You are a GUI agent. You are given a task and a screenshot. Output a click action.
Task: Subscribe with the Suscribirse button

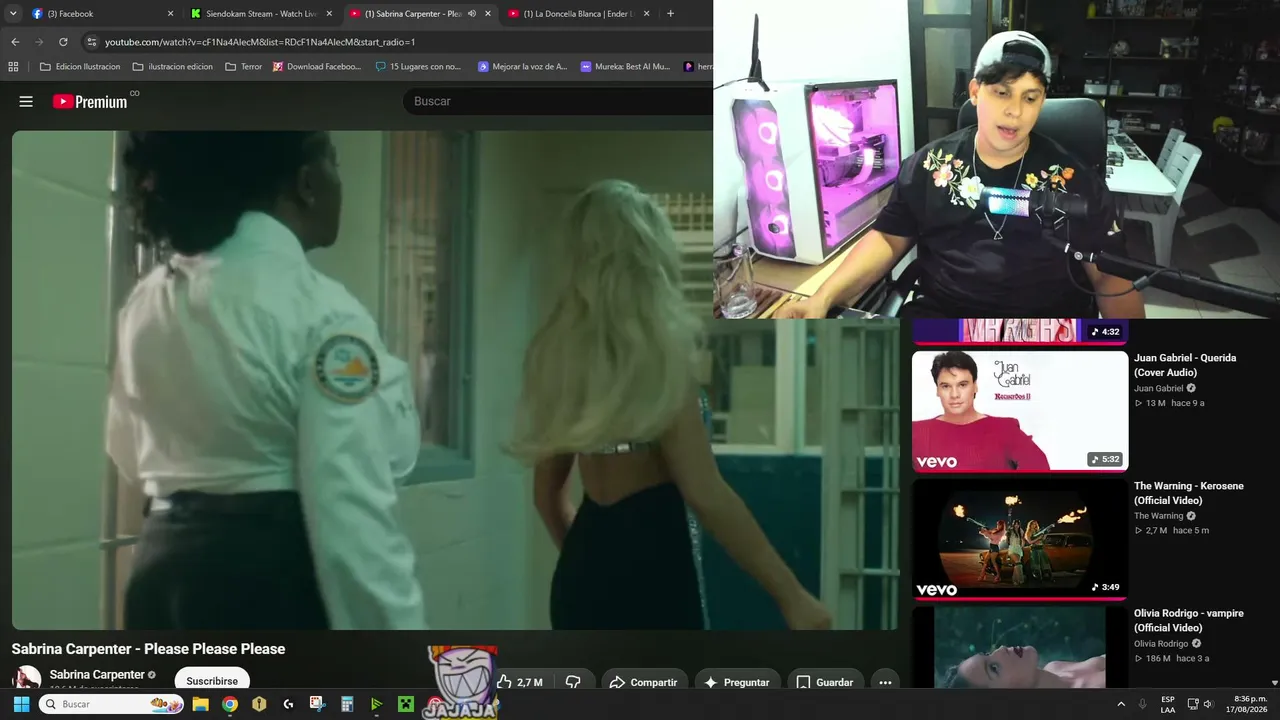212,680
